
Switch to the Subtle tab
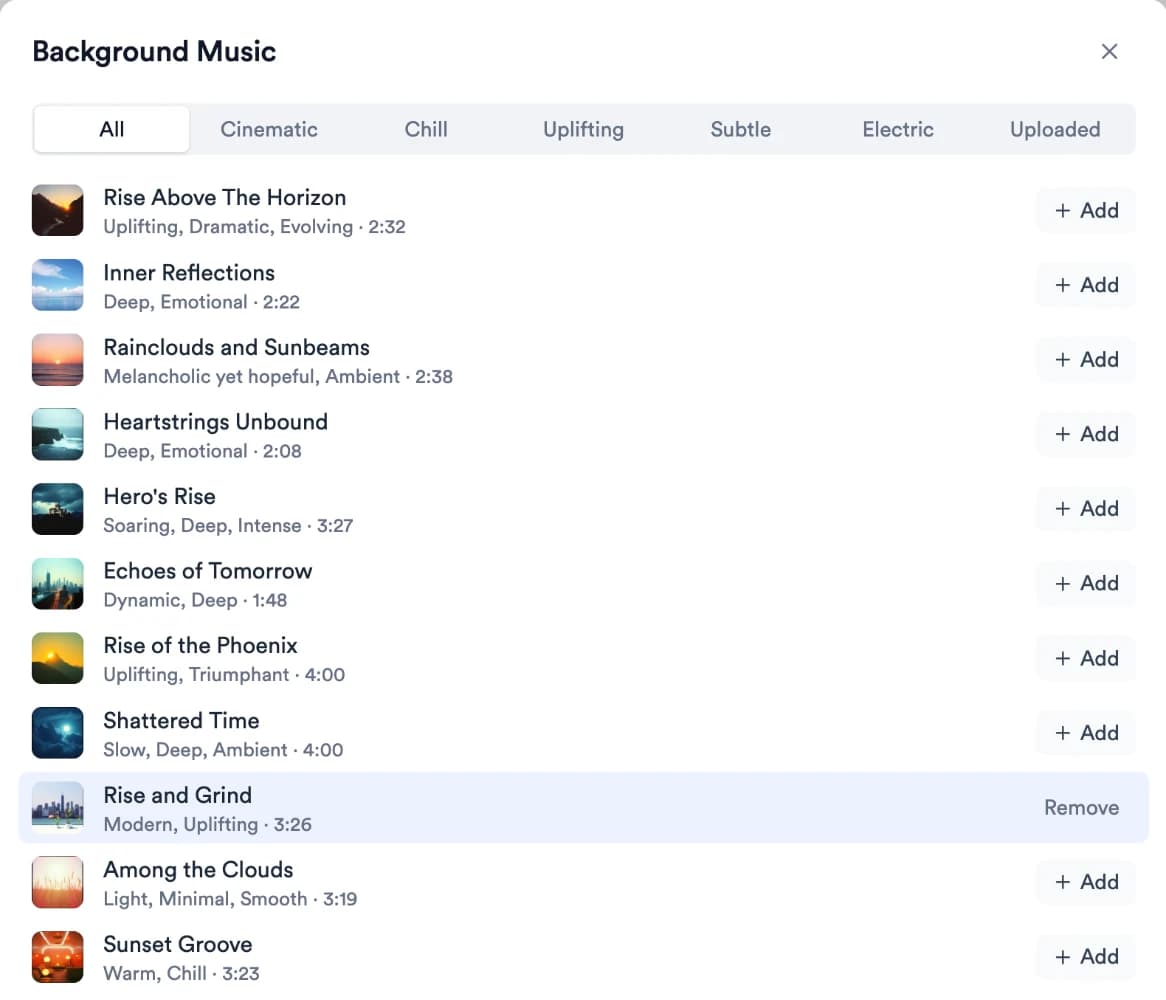pyautogui.click(x=741, y=129)
